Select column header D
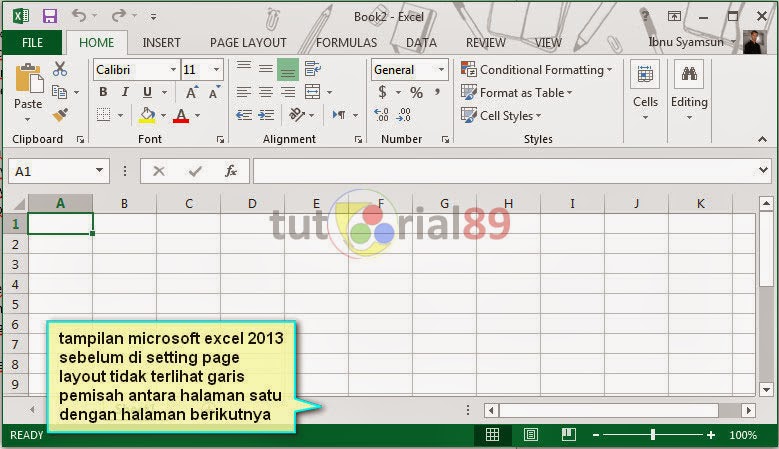 [252, 204]
